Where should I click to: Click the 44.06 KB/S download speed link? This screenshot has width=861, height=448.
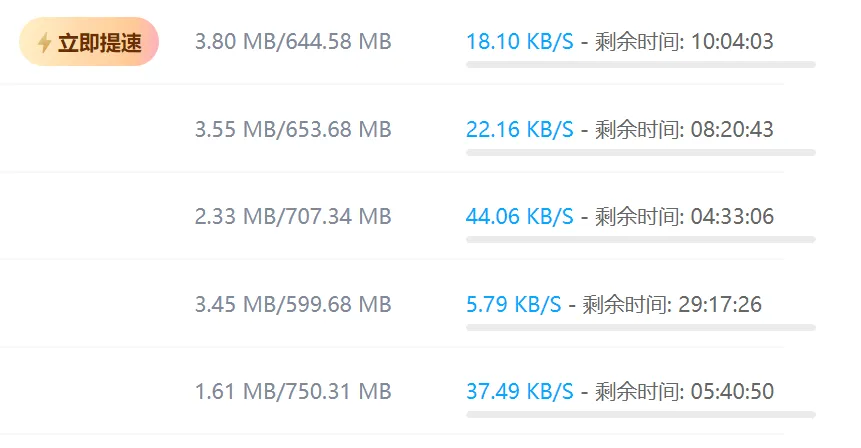tap(519, 216)
